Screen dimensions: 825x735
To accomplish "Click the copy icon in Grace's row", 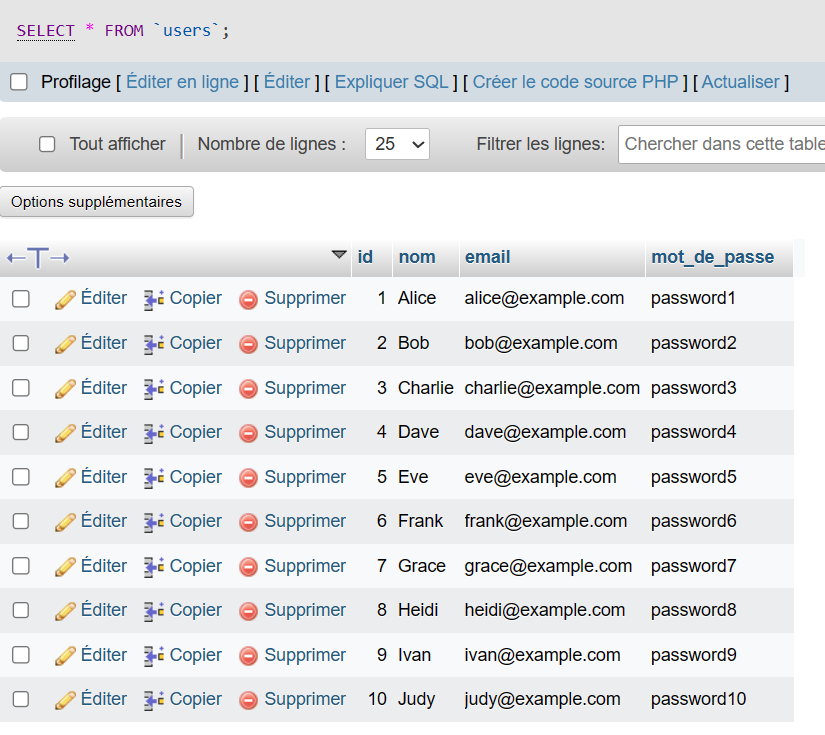I will (x=154, y=567).
